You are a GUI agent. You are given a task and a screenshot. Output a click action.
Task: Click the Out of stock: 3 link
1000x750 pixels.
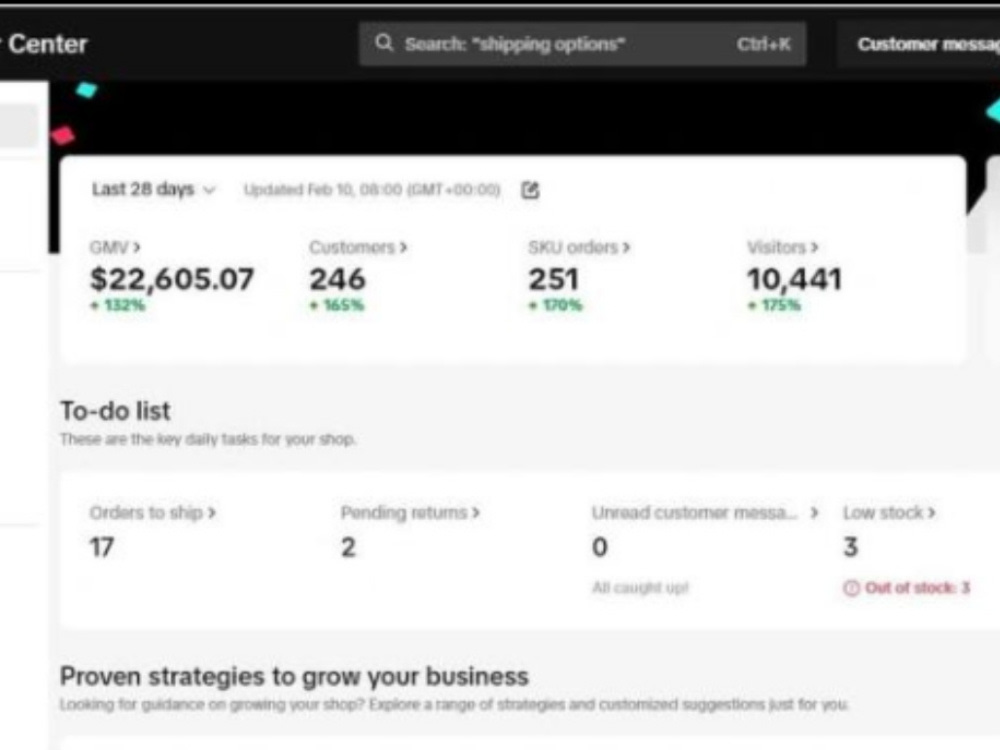pos(917,588)
